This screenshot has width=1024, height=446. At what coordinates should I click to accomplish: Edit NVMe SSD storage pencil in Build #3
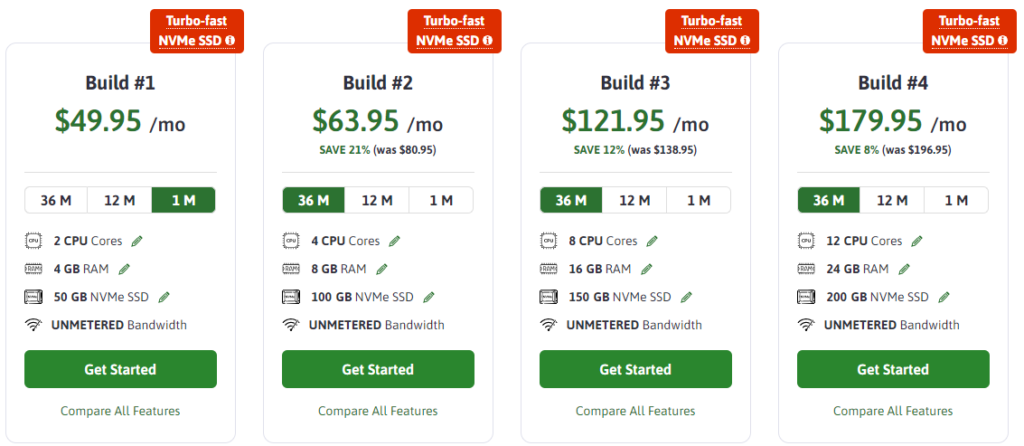[x=686, y=297]
